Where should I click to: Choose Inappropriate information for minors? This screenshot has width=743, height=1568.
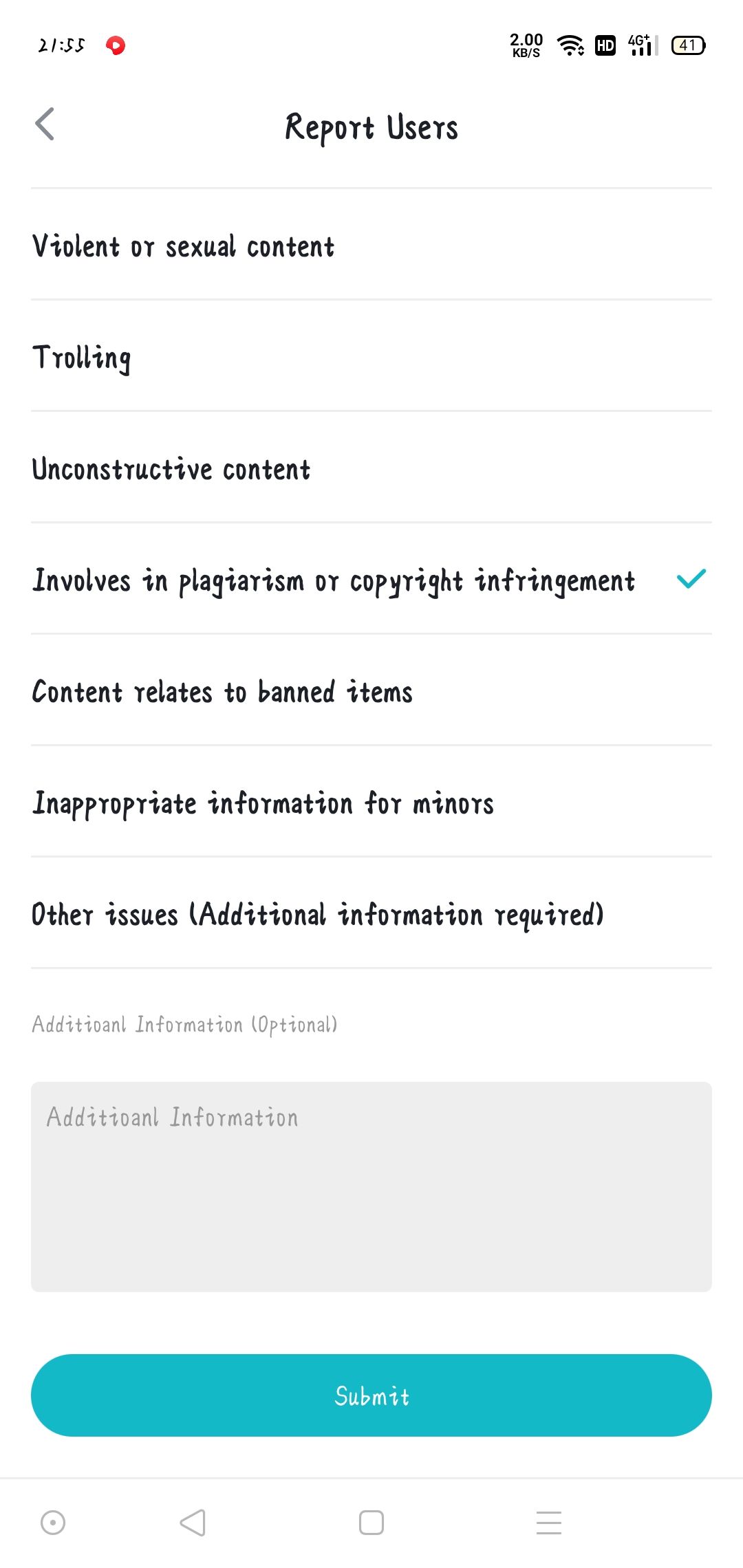click(371, 802)
